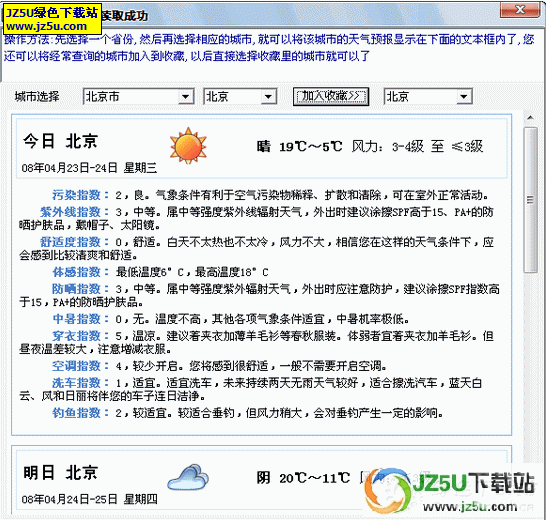The width and height of the screenshot is (546, 520).
Task: Click the 中暑指数 label
Action: click(81, 319)
